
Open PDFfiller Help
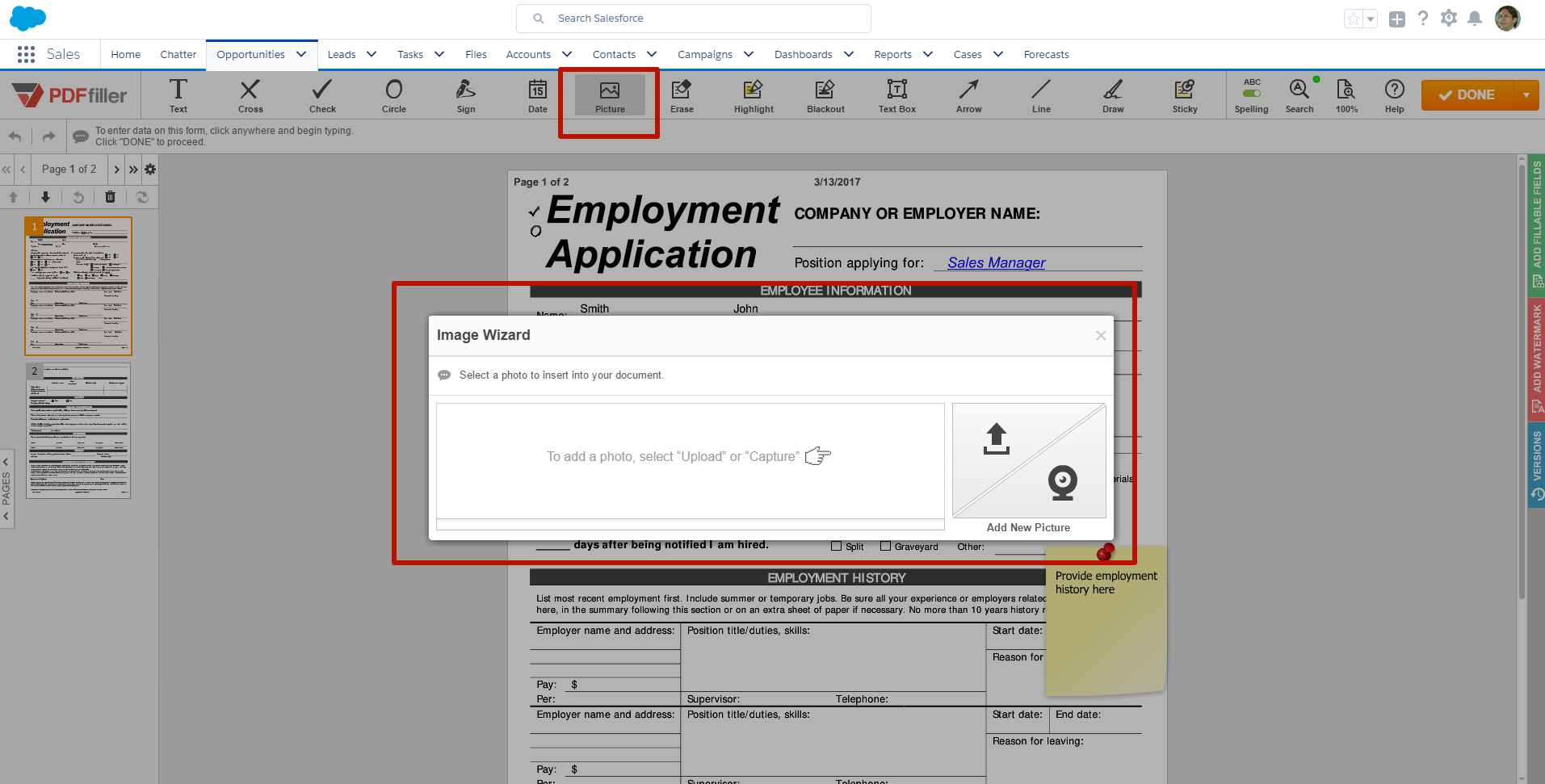click(1394, 95)
